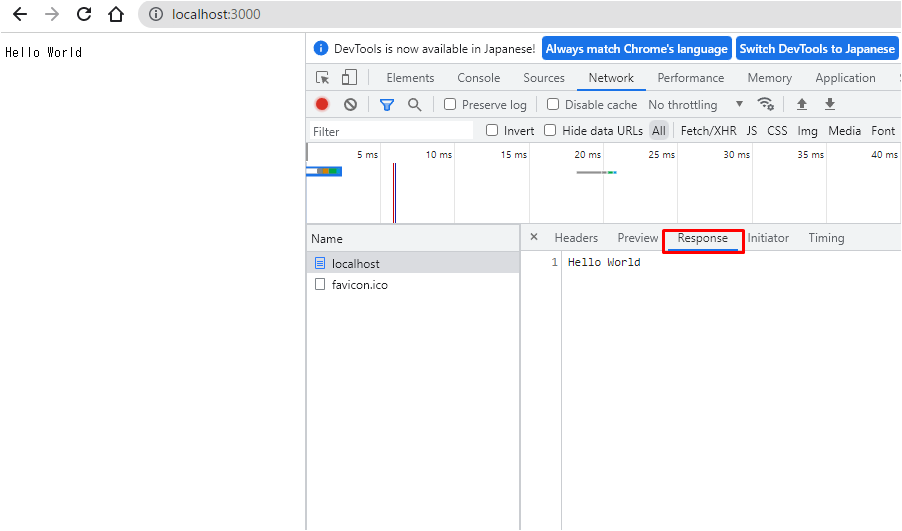Open the Application panel tab
Image resolution: width=902 pixels, height=531 pixels.
click(x=845, y=78)
